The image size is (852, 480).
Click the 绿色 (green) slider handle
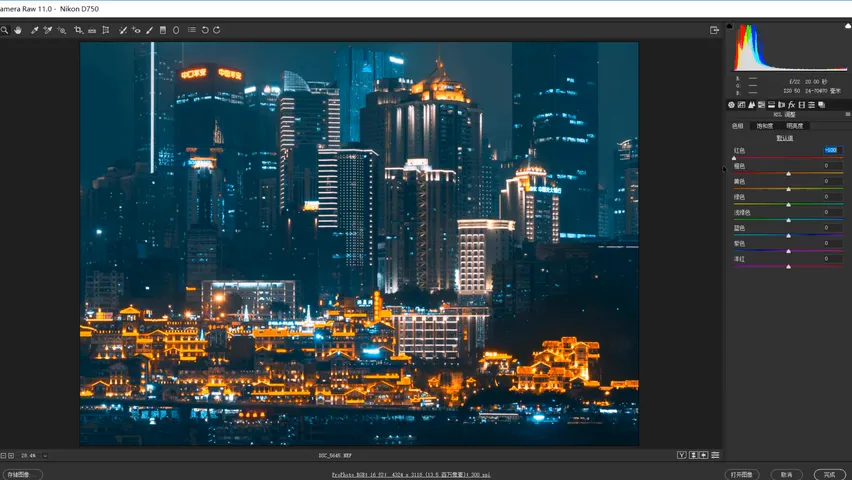click(x=788, y=204)
